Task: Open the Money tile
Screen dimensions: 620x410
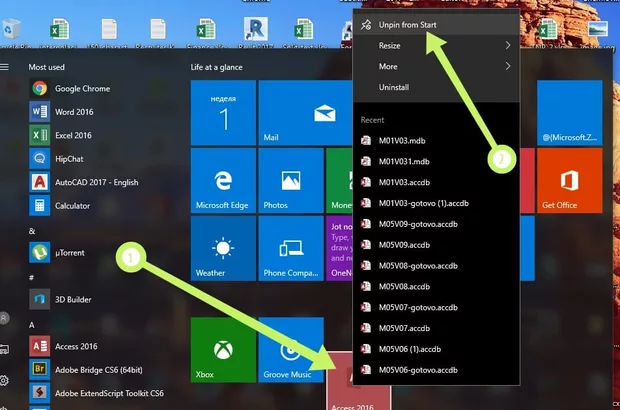Action: click(x=340, y=181)
